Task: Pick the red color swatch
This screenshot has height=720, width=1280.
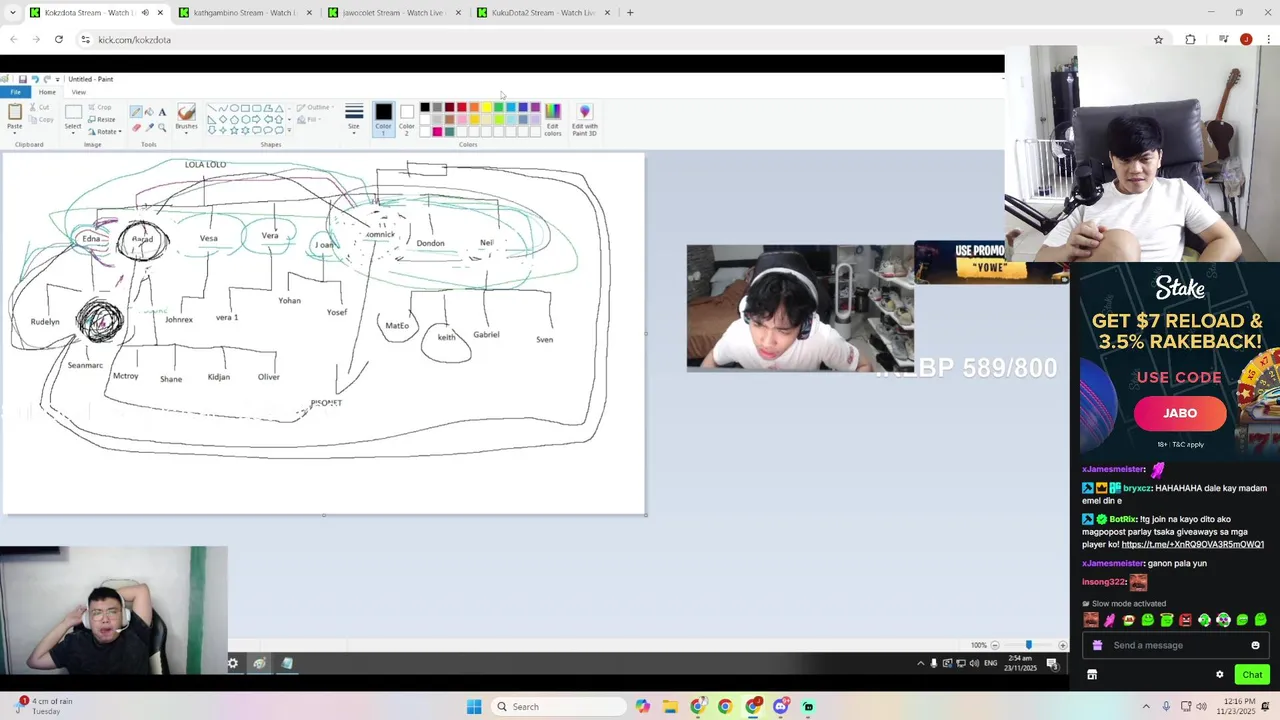Action: coord(462,107)
